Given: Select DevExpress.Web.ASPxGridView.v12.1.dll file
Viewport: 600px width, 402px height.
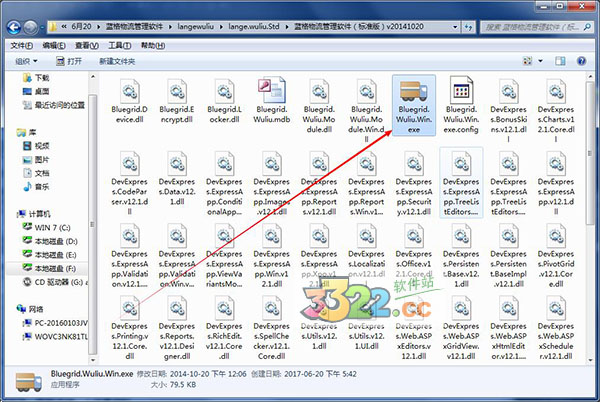Looking at the screenshot, I should (461, 328).
